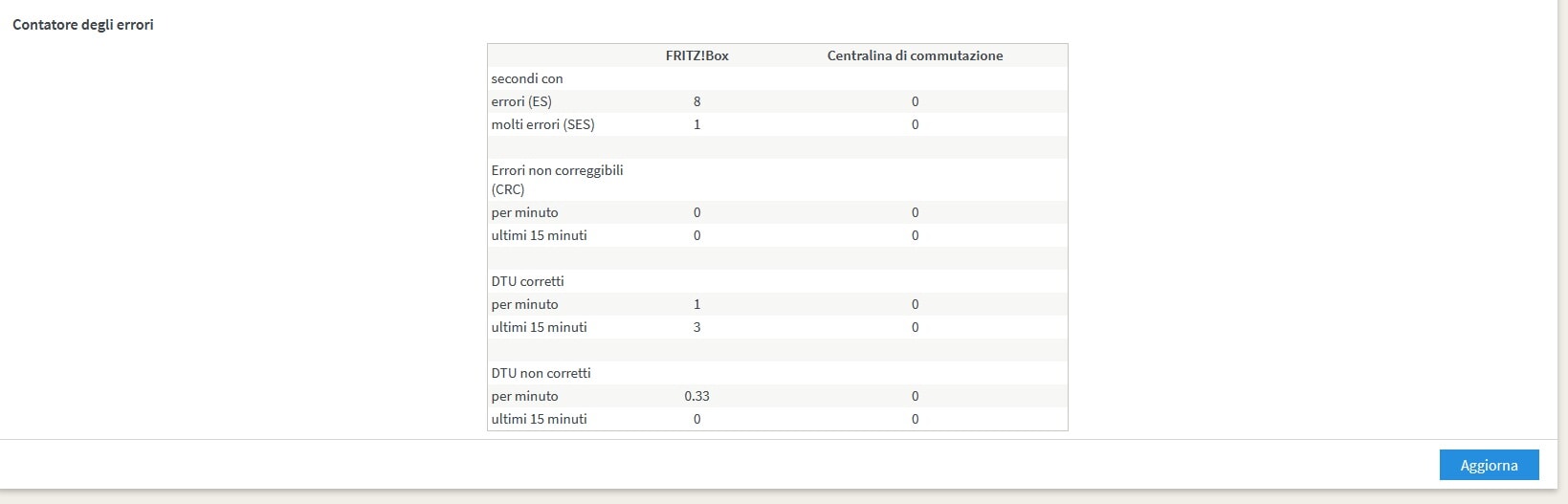Click DTU corretti per minuto FRITZ!Box value
The width and height of the screenshot is (1568, 504).
coord(696,304)
